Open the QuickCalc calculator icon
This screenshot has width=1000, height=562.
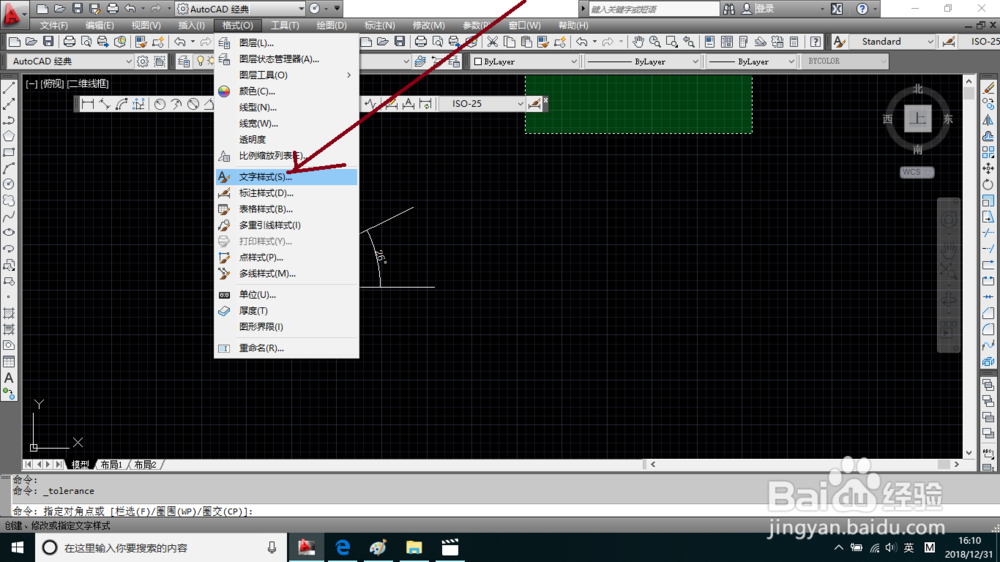tap(794, 42)
